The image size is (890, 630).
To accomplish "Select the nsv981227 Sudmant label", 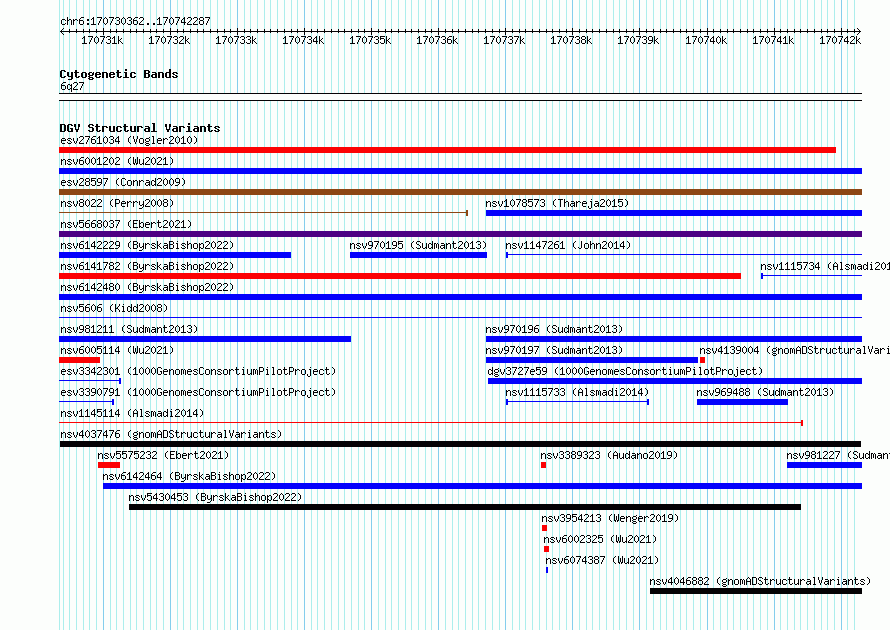I will [838, 455].
